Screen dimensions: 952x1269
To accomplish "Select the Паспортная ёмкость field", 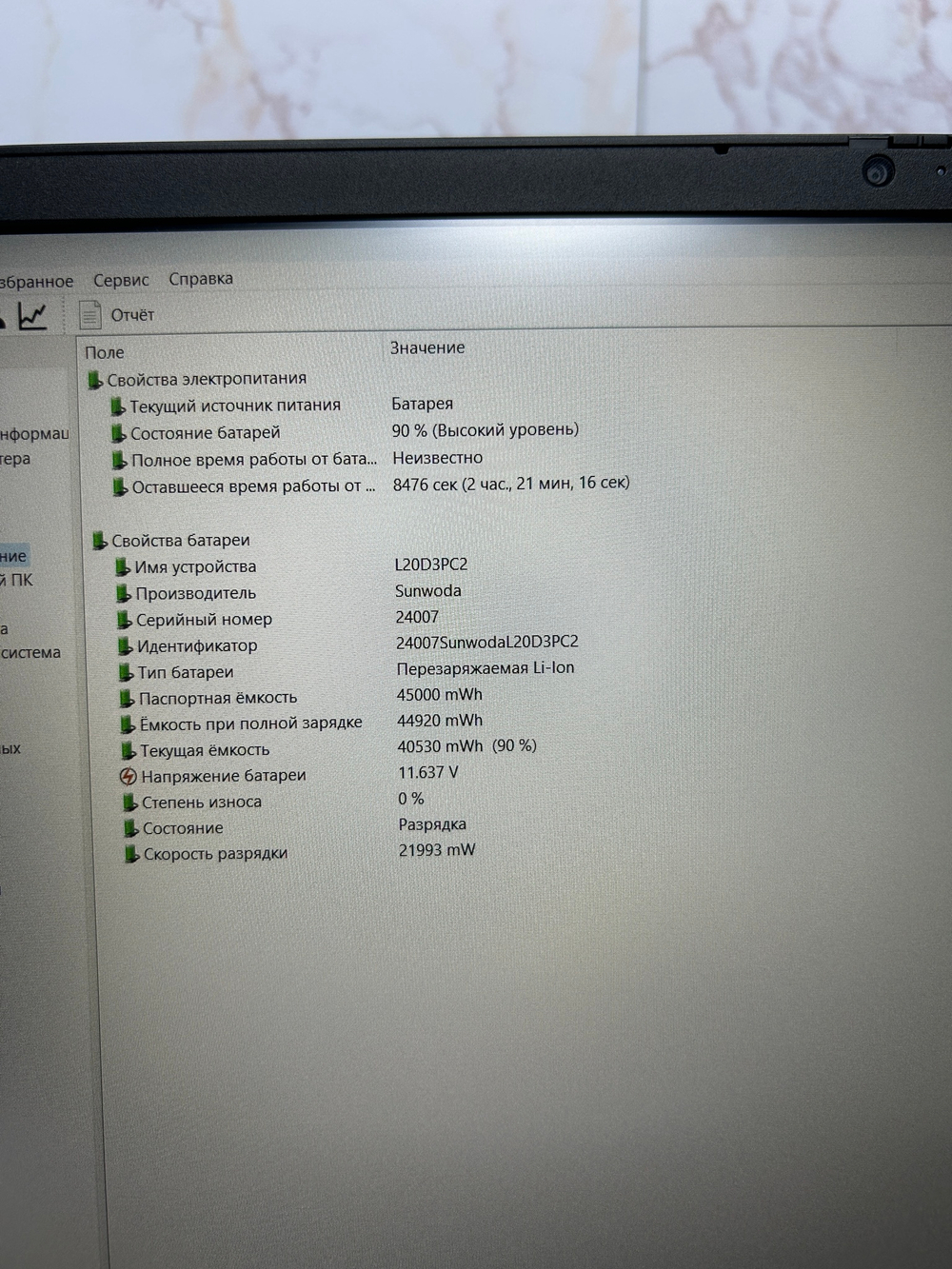I will [218, 699].
